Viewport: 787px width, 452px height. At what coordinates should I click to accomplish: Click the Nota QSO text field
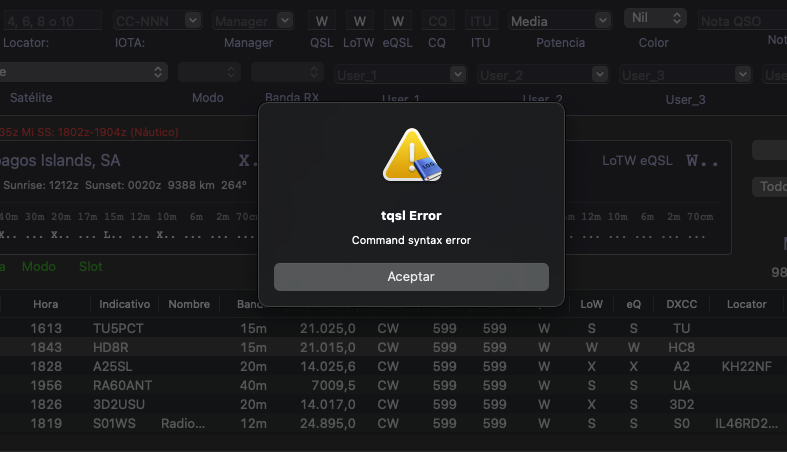click(743, 21)
